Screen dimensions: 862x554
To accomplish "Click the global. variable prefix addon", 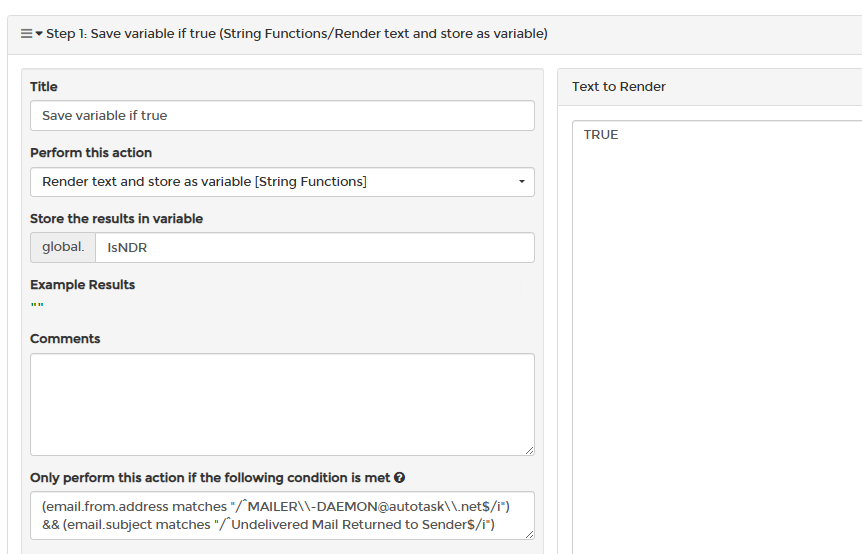I will (x=63, y=247).
